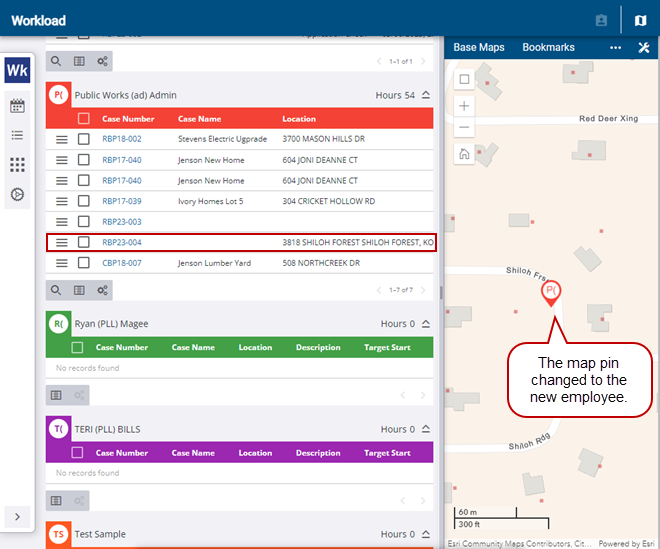Toggle Ryan Magee header checkbox

pos(77,347)
